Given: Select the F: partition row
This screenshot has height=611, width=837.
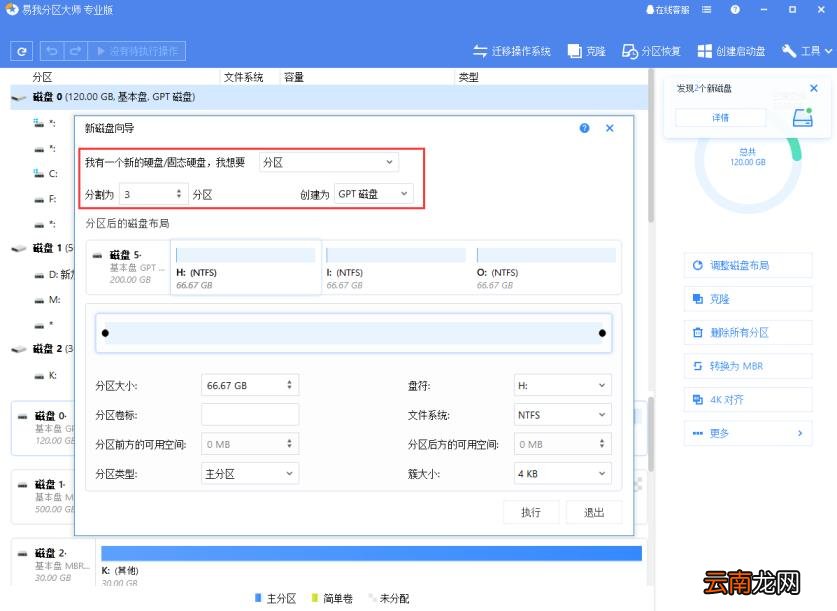Looking at the screenshot, I should click(46, 199).
